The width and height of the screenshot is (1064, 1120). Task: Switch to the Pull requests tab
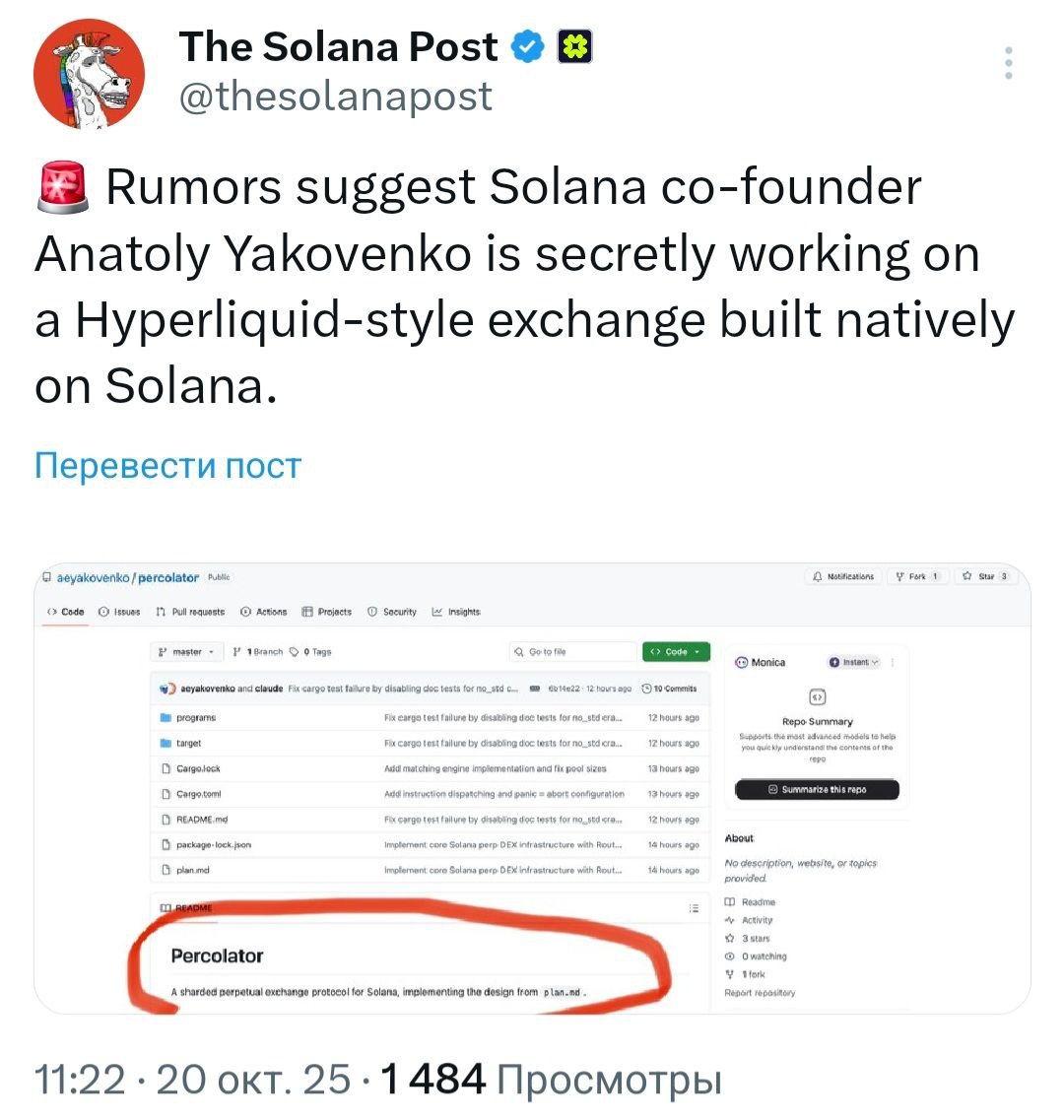point(190,612)
